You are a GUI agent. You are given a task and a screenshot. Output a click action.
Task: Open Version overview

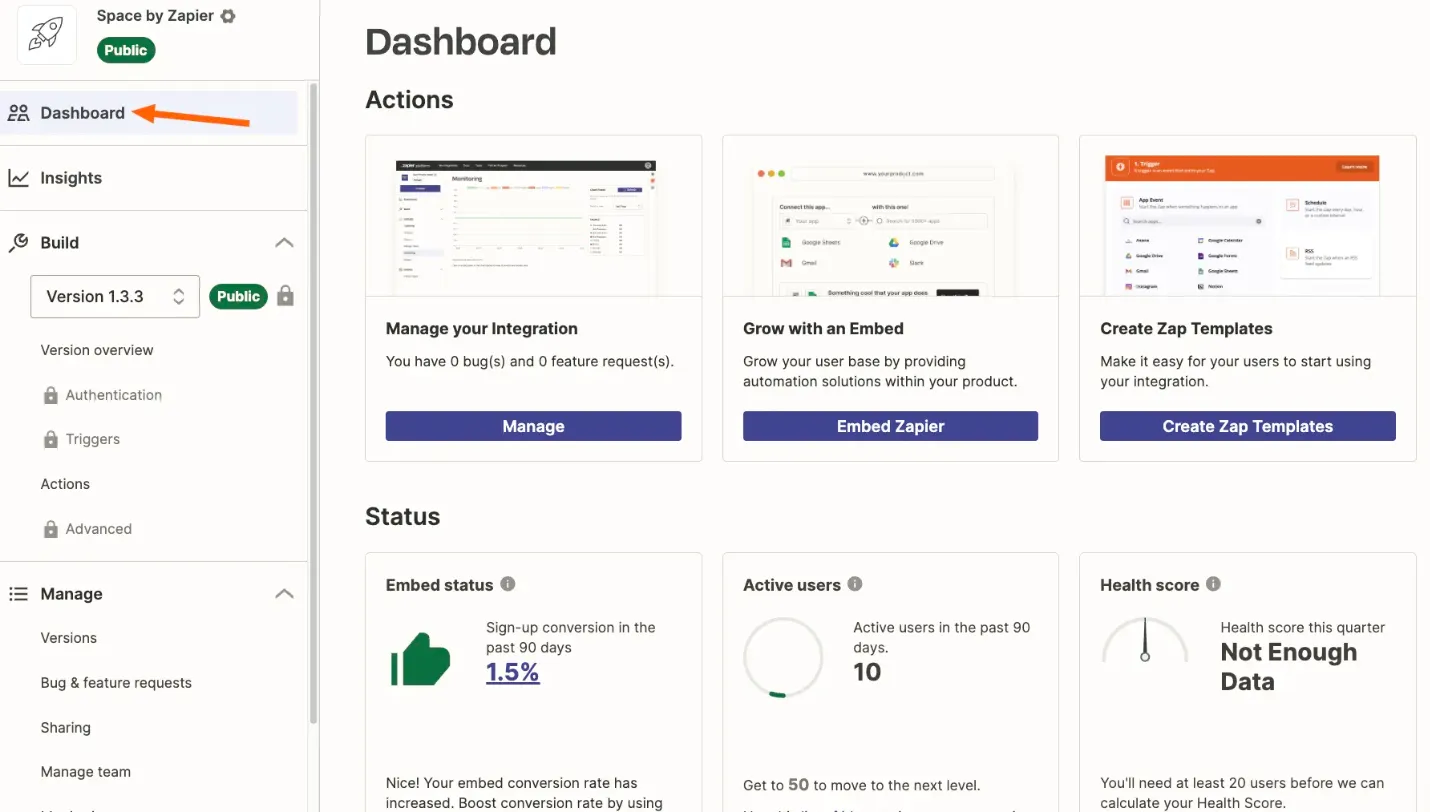point(97,350)
